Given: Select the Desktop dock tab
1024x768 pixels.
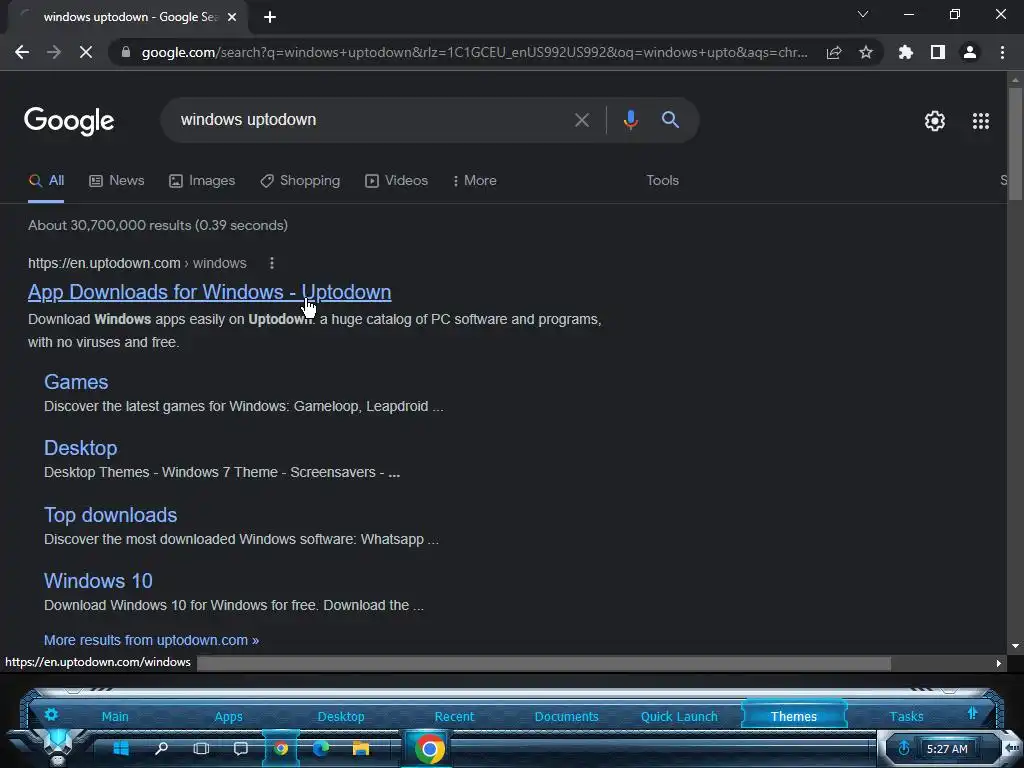Looking at the screenshot, I should (x=341, y=716).
